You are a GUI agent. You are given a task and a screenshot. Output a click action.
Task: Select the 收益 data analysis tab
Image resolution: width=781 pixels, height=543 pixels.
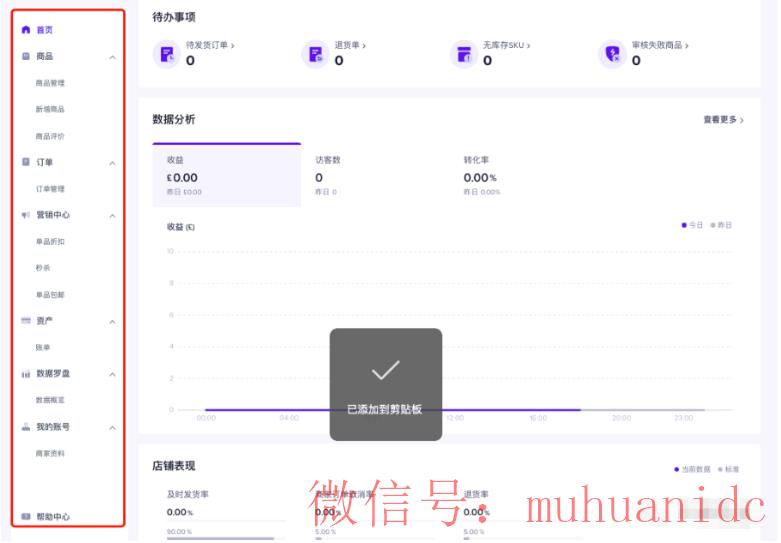click(227, 175)
